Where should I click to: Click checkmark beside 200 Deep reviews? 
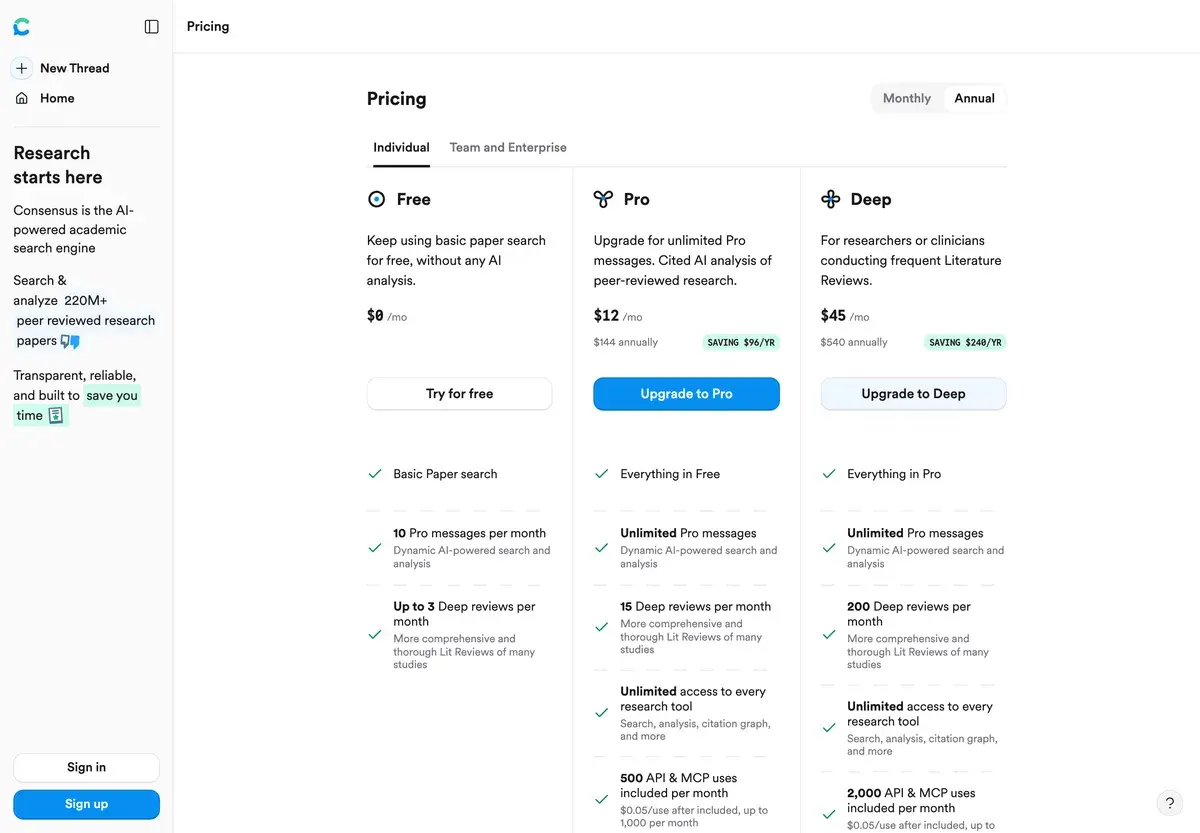pos(829,634)
